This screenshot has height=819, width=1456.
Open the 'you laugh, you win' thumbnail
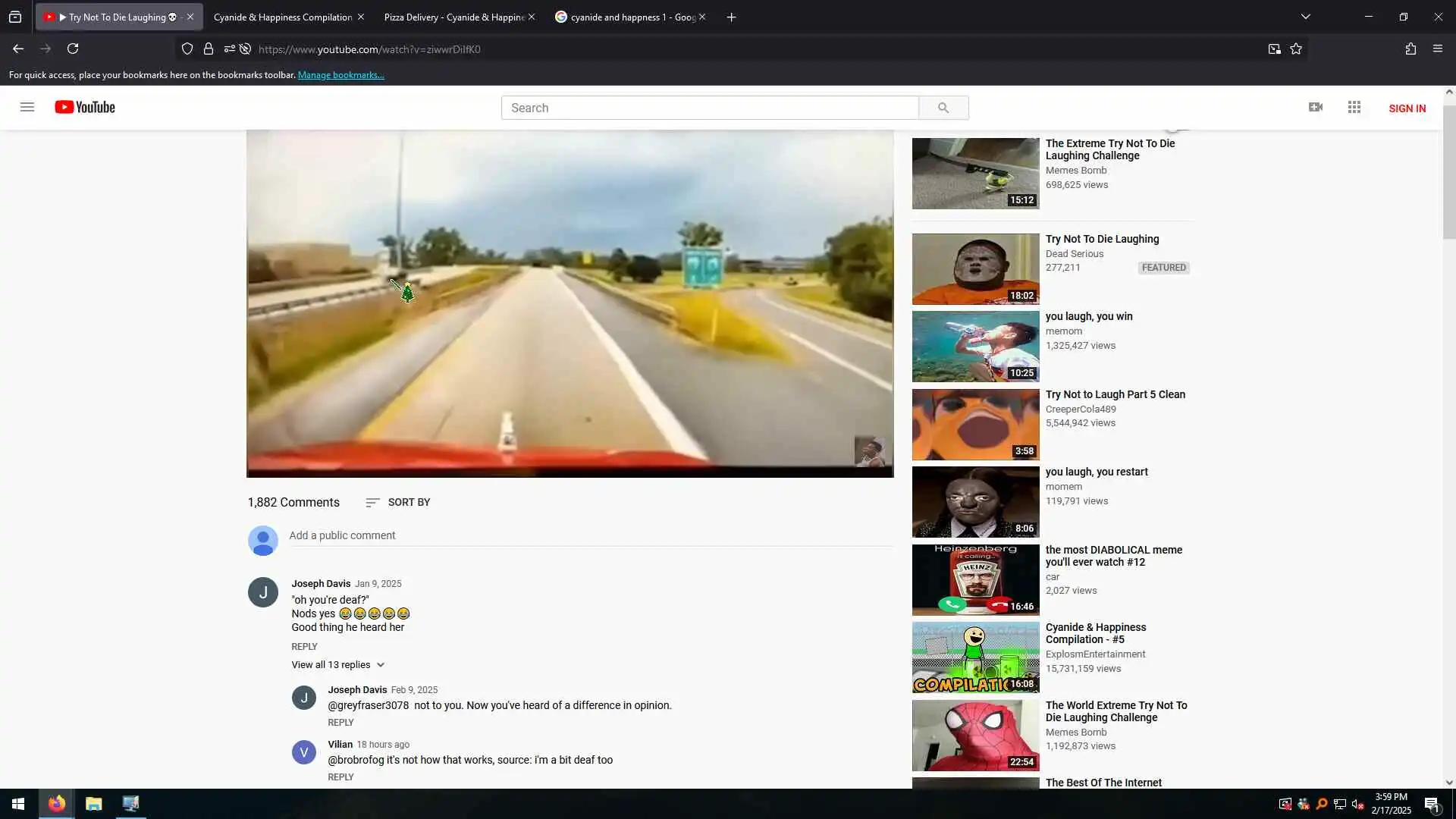tap(975, 346)
